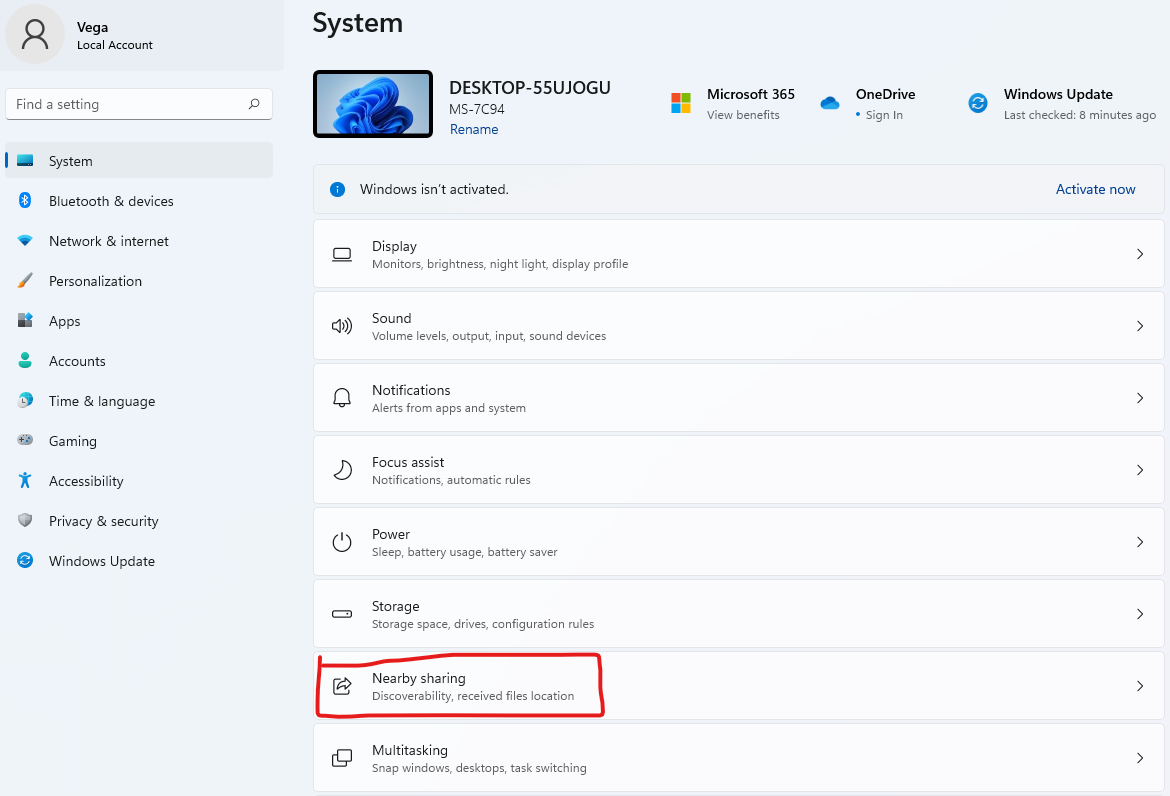Click the Display monitor icon
This screenshot has width=1170, height=796.
tap(342, 254)
